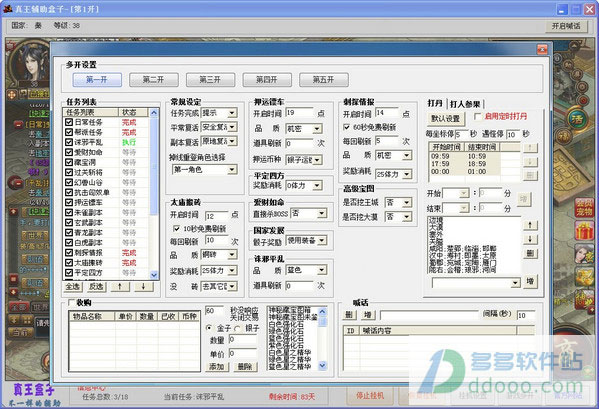Select the 金子 radio button
The width and height of the screenshot is (599, 409).
point(209,328)
